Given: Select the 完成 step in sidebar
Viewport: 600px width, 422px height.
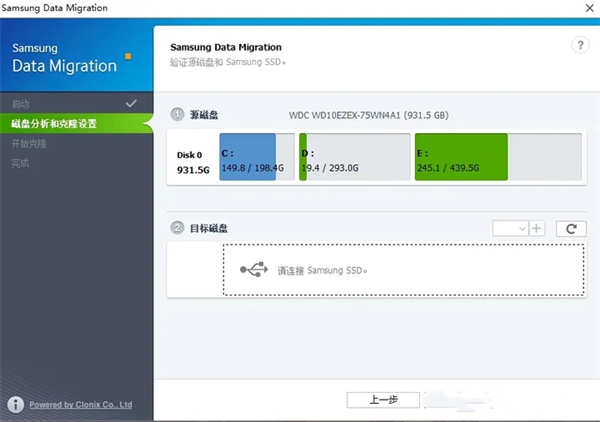Looking at the screenshot, I should (21, 162).
